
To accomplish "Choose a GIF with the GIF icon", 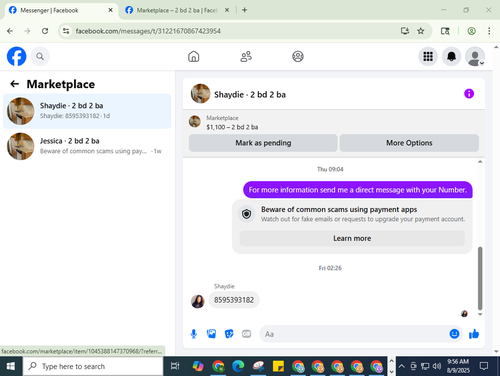I will pyautogui.click(x=246, y=334).
